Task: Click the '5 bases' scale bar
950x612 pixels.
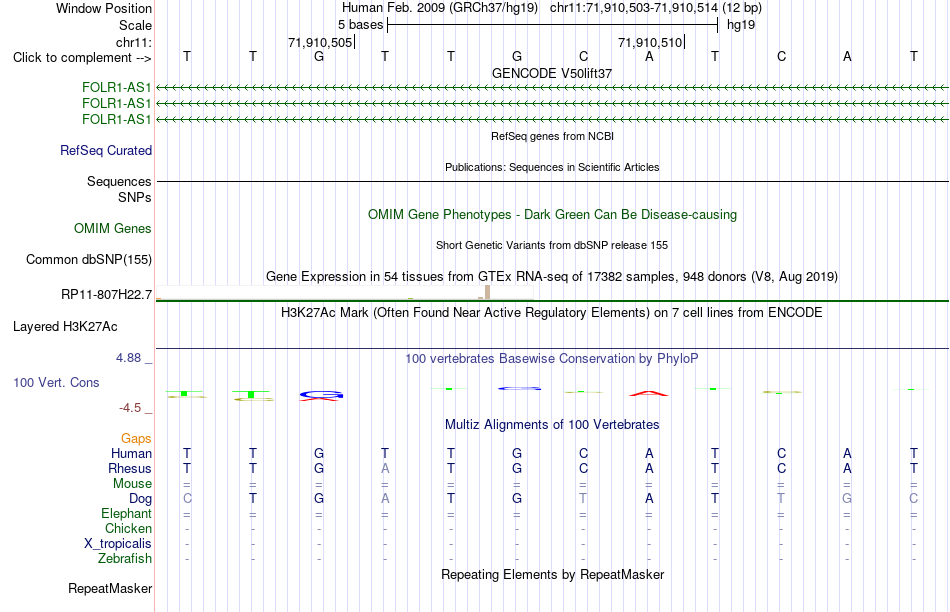Action: [x=553, y=25]
